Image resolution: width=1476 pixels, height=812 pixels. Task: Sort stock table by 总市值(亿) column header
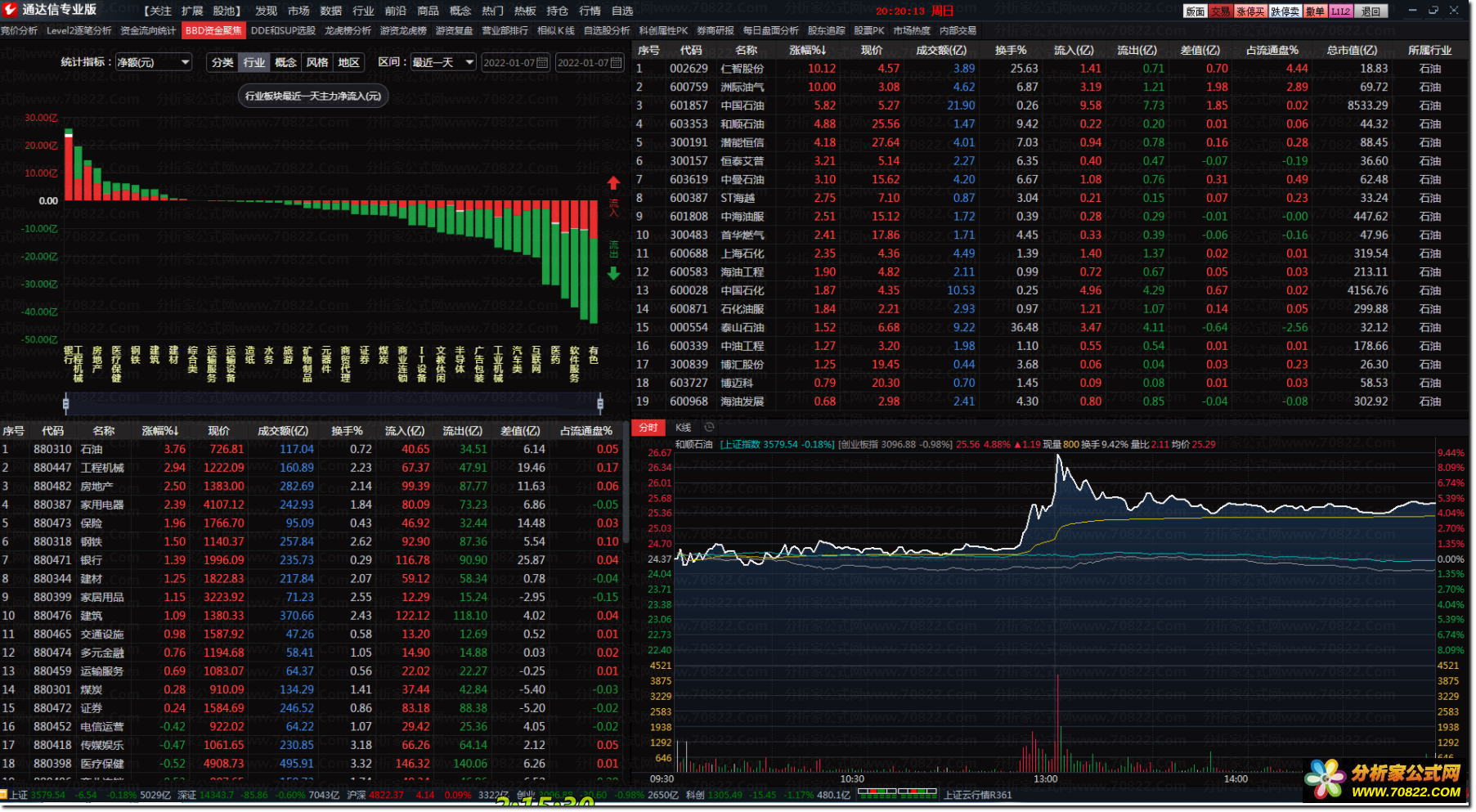tap(1352, 50)
